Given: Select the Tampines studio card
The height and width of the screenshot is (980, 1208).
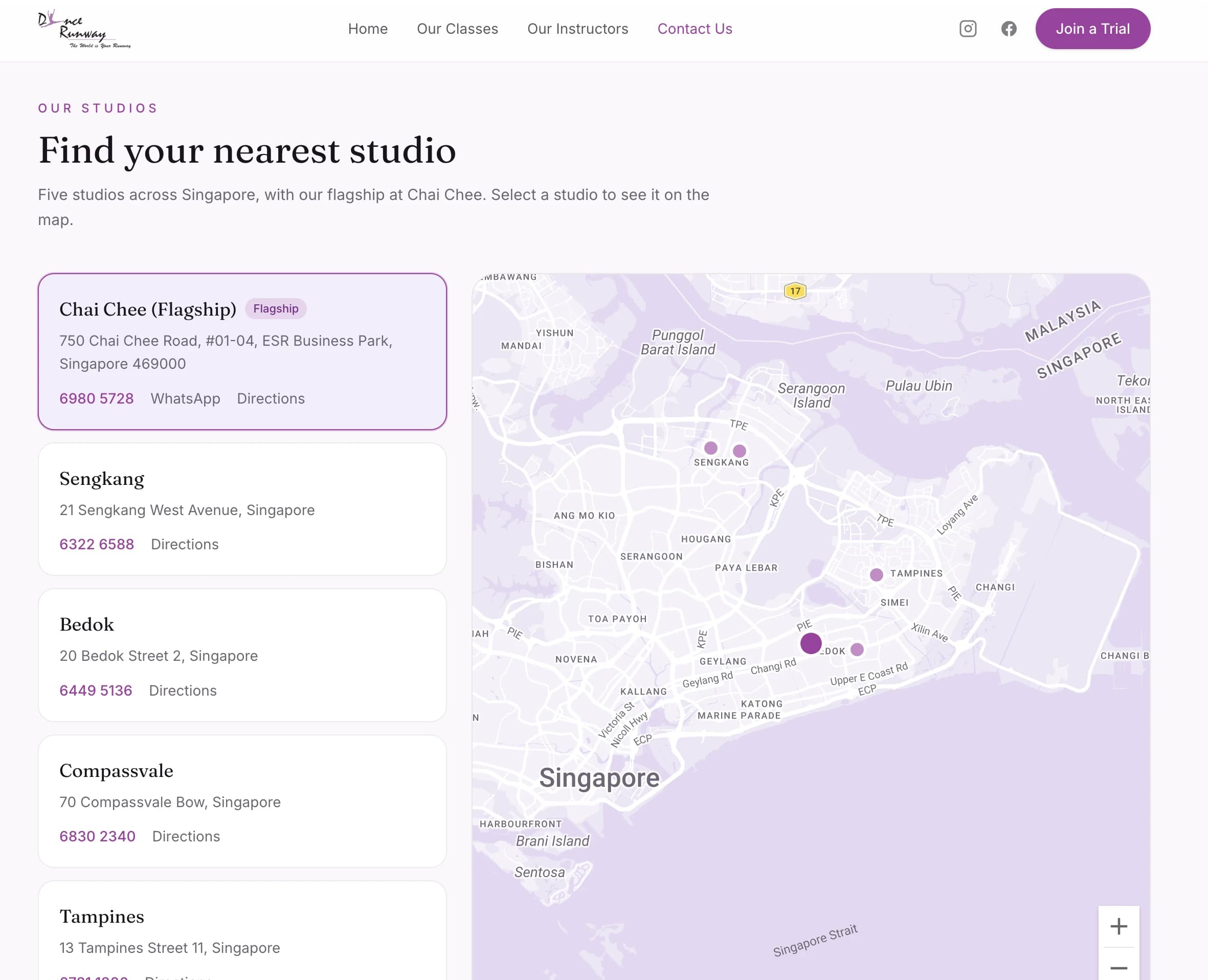Looking at the screenshot, I should [x=242, y=930].
